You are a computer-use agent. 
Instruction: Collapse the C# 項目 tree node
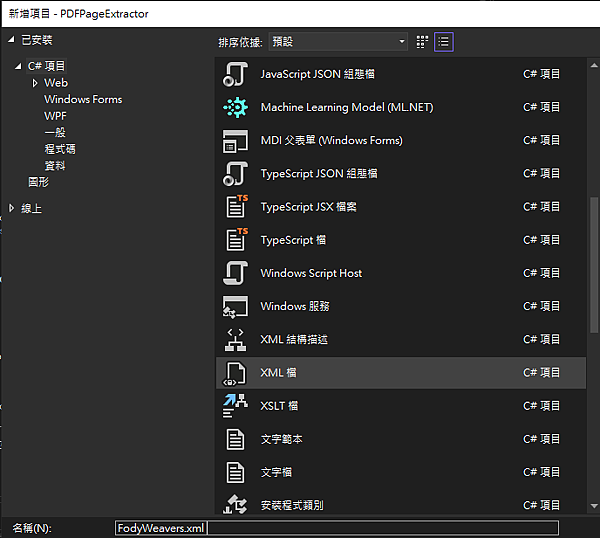(18, 67)
